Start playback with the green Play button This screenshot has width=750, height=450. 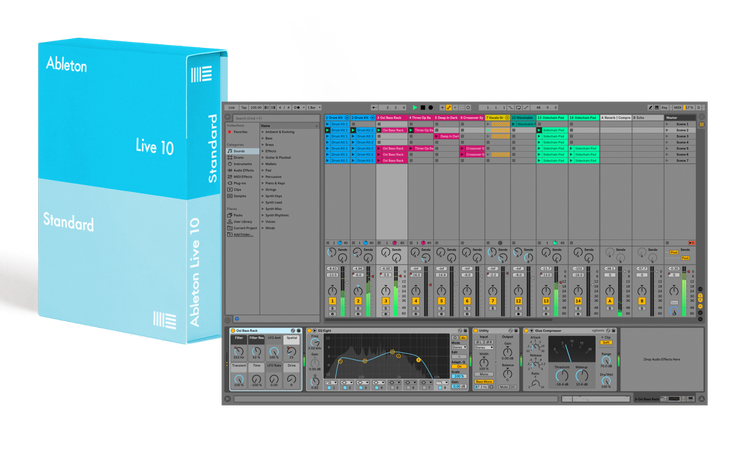tap(415, 108)
